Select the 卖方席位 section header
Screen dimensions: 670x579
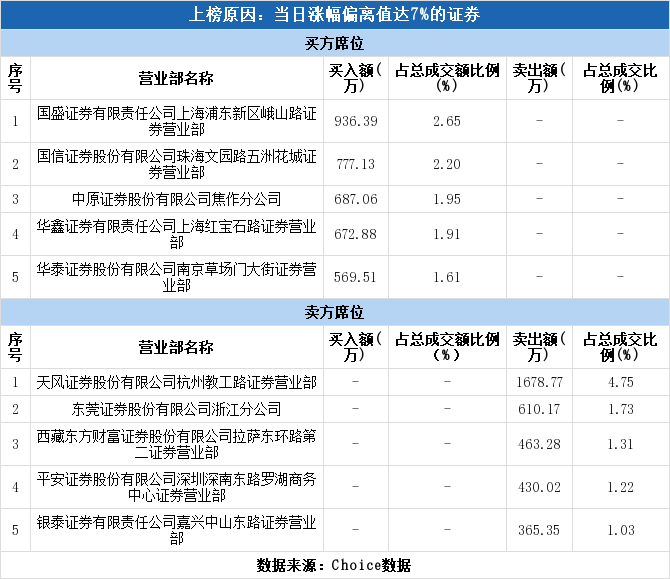335,312
